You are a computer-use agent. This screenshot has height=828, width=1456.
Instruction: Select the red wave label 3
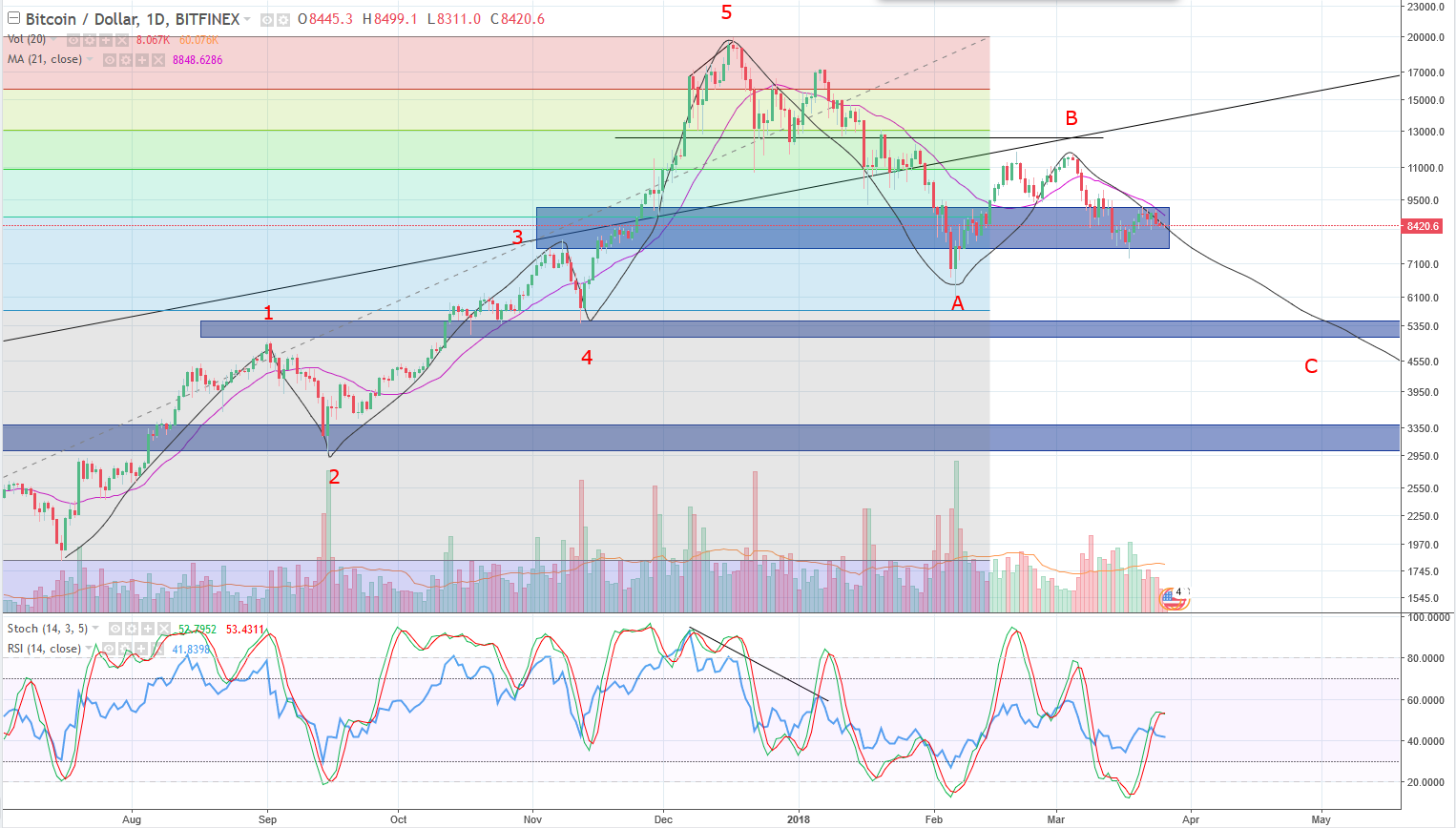(517, 238)
